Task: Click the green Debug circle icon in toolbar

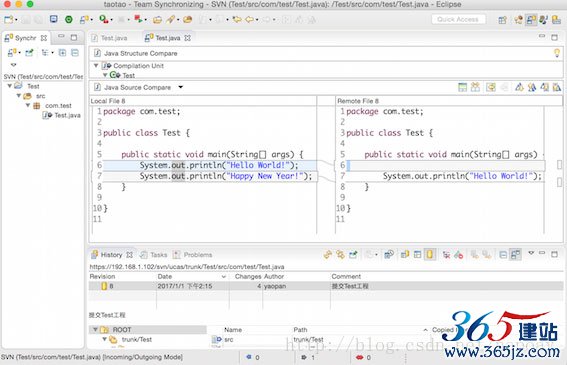Action: 68,19
